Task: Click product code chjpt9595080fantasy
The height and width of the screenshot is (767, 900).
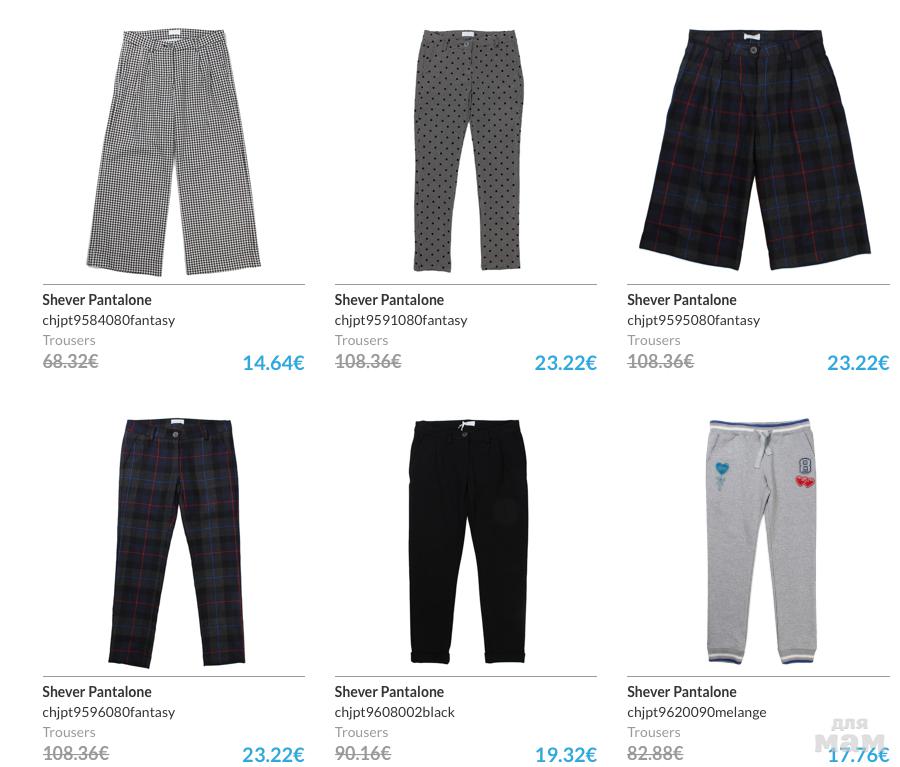Action: 693,320
